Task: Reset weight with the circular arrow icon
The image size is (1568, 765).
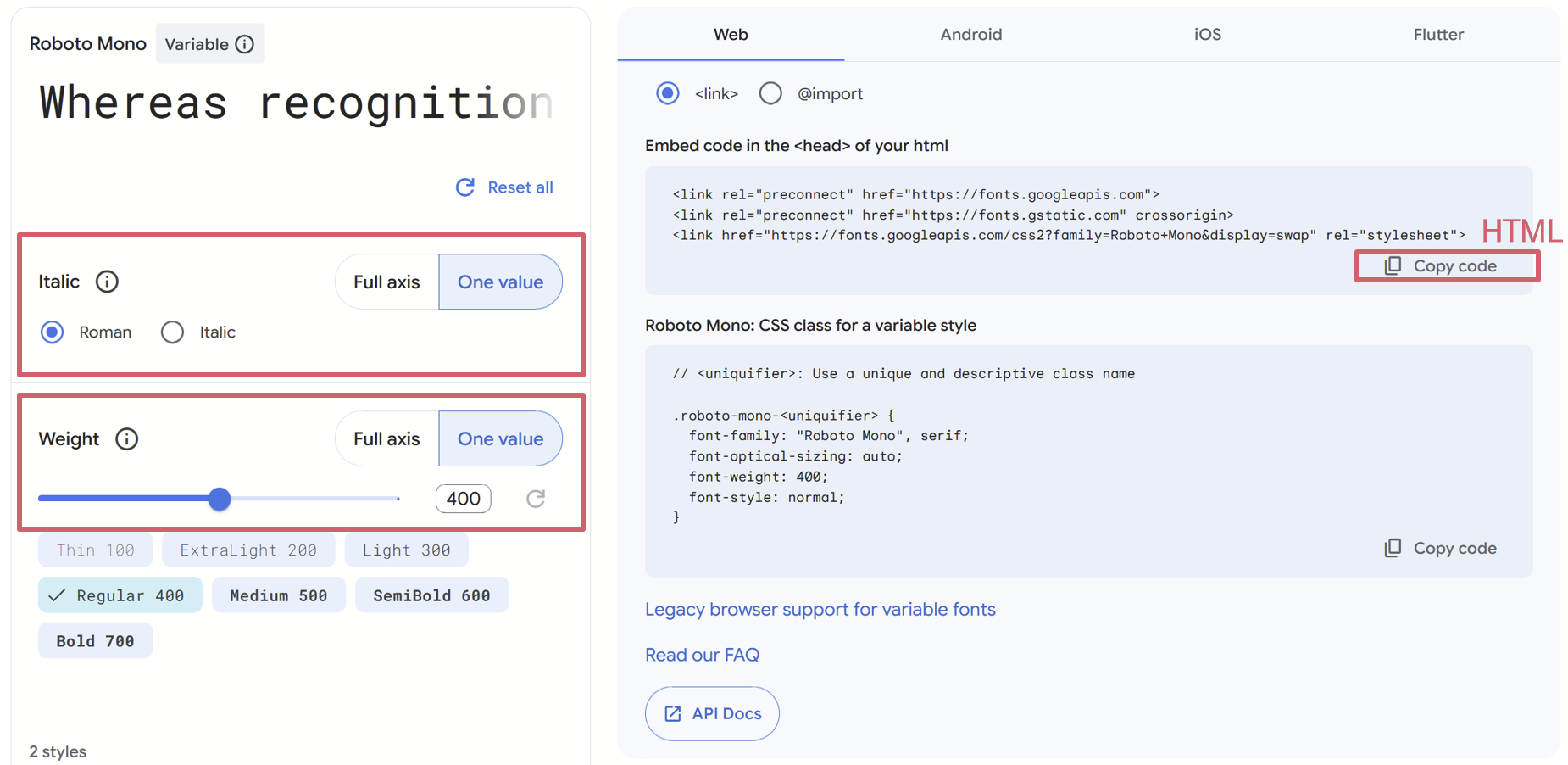Action: coord(536,499)
